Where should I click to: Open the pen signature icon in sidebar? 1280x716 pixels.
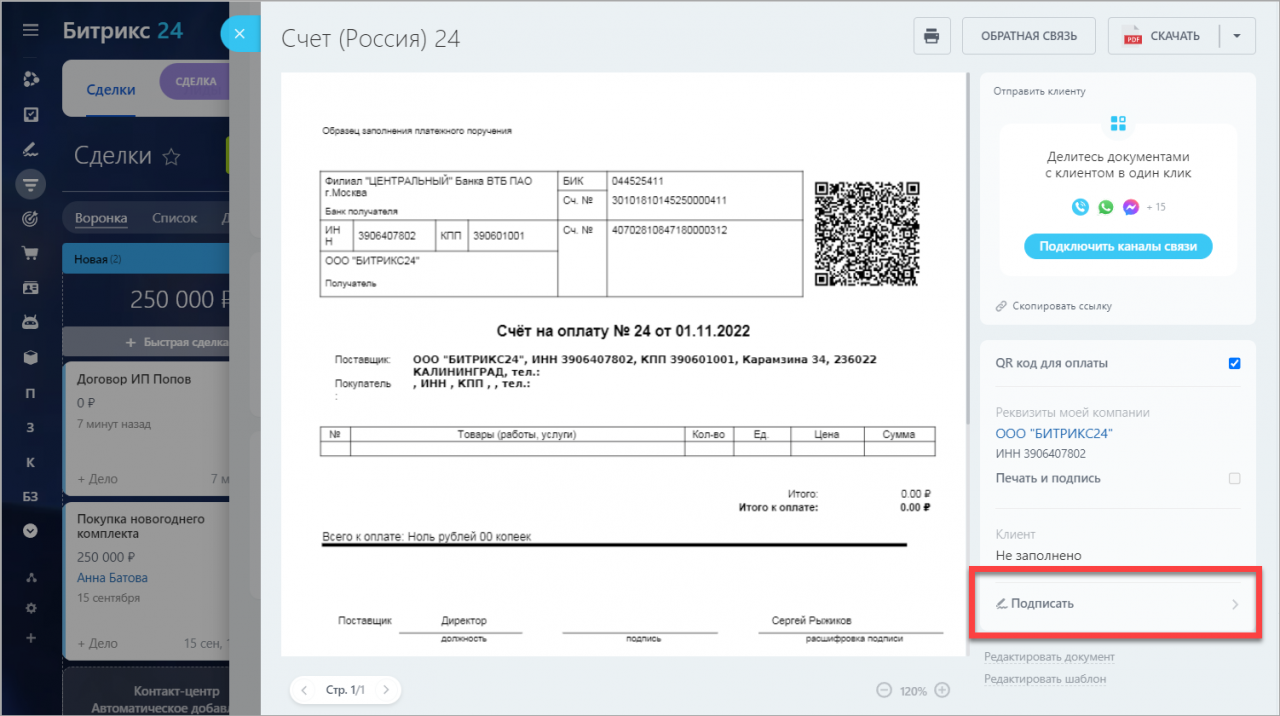click(x=30, y=150)
